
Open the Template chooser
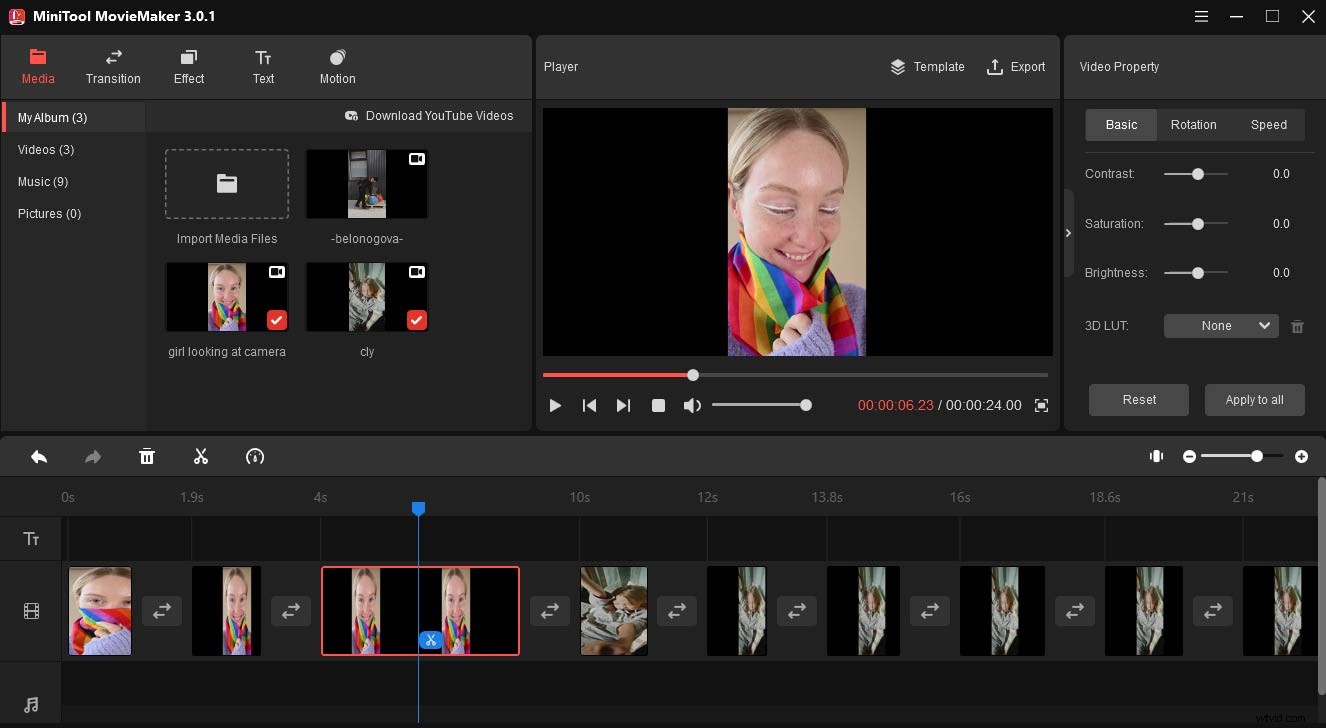click(x=927, y=67)
